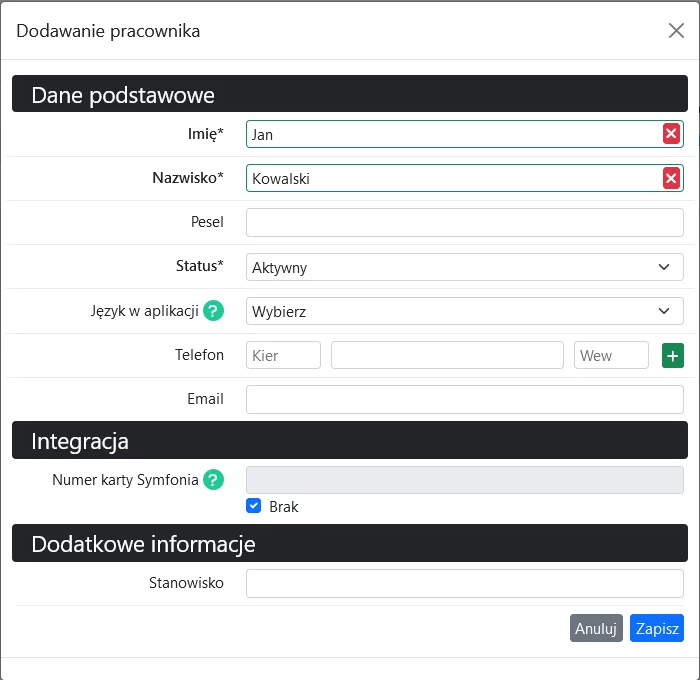The image size is (700, 680).
Task: Click into the Email input field
Action: coord(464,399)
